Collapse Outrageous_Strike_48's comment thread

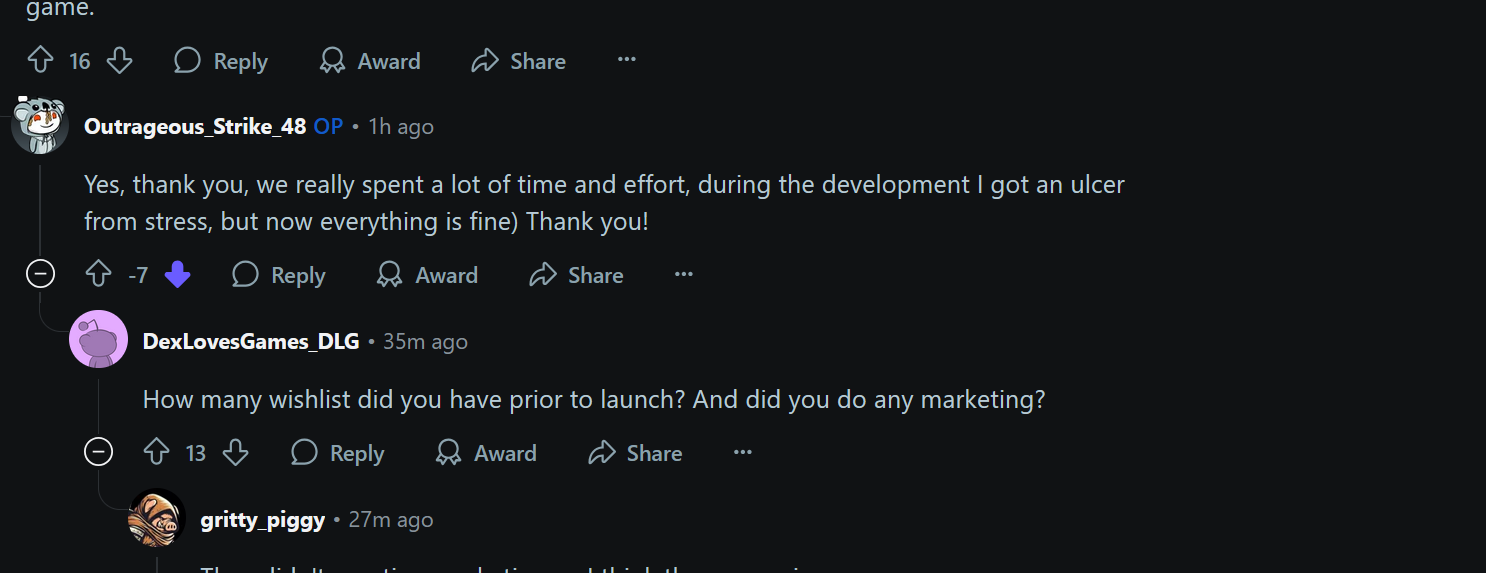click(x=40, y=274)
